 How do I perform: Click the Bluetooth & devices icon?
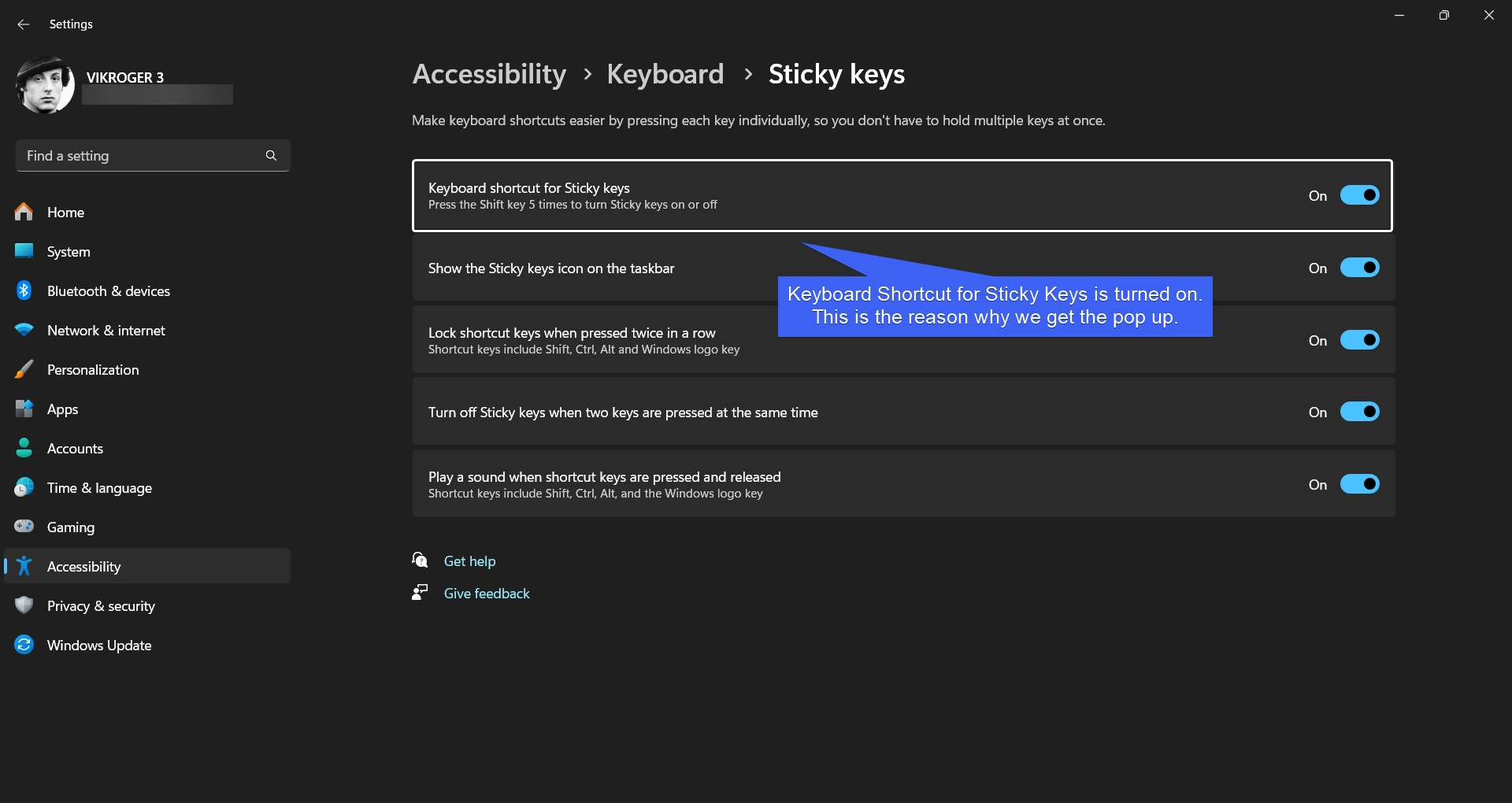[x=24, y=290]
